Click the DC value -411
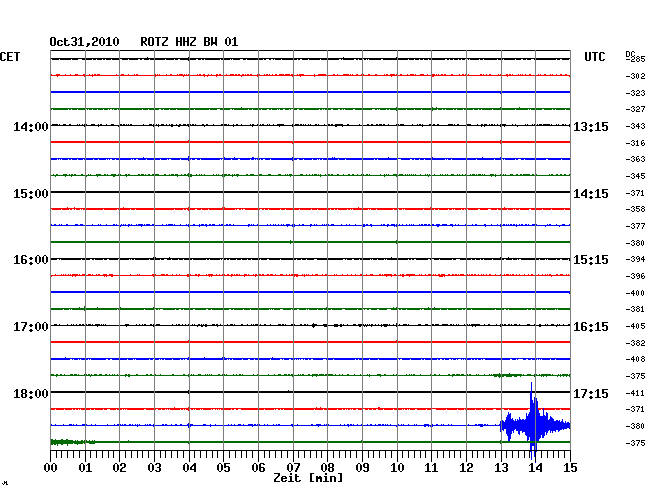This screenshot has width=650, height=494. tap(635, 393)
